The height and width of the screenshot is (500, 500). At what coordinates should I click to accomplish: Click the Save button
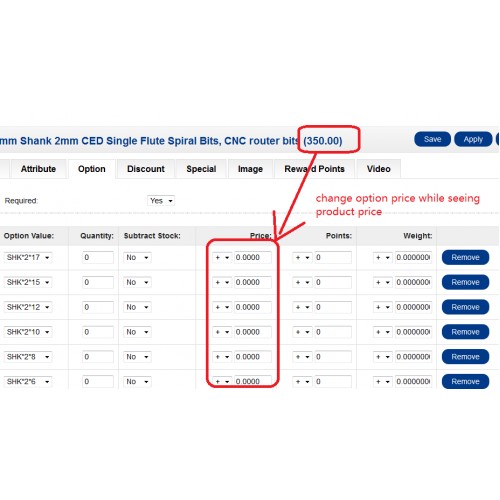432,139
